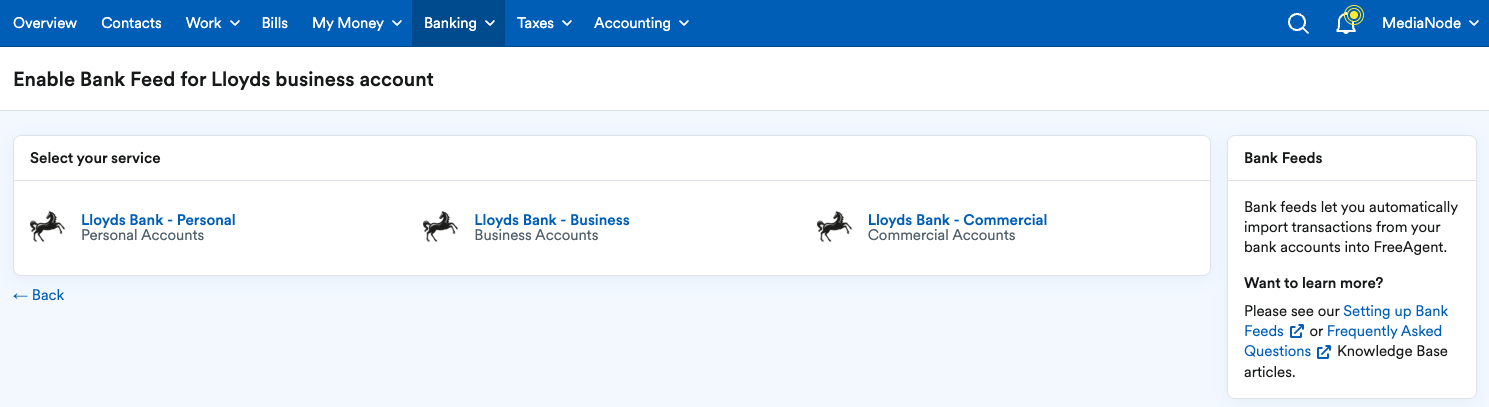Expand the Work menu dropdown
The width and height of the screenshot is (1489, 407).
click(213, 23)
